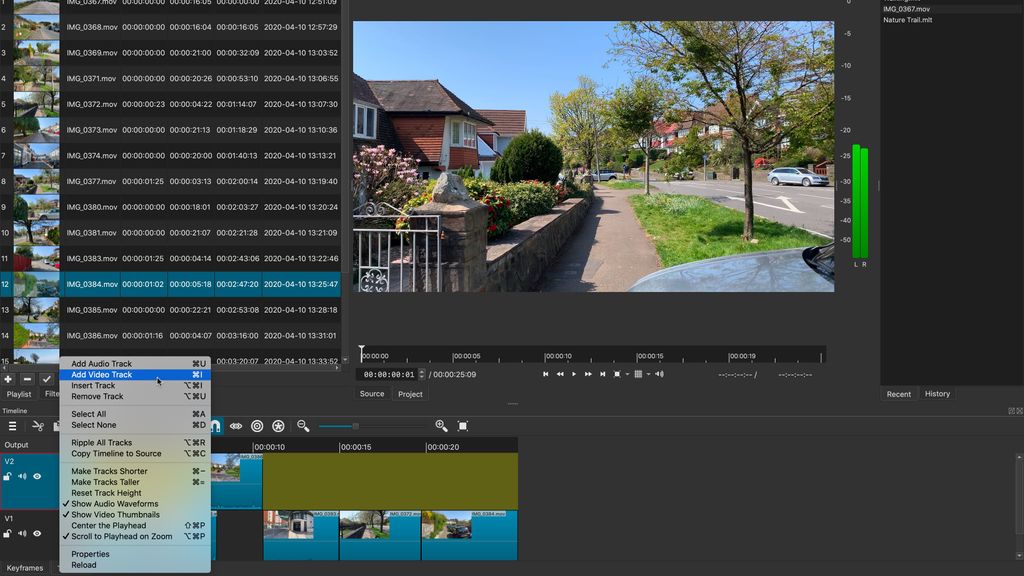Append a clip with the Playlist plus icon
1024x576 pixels.
tap(8, 380)
